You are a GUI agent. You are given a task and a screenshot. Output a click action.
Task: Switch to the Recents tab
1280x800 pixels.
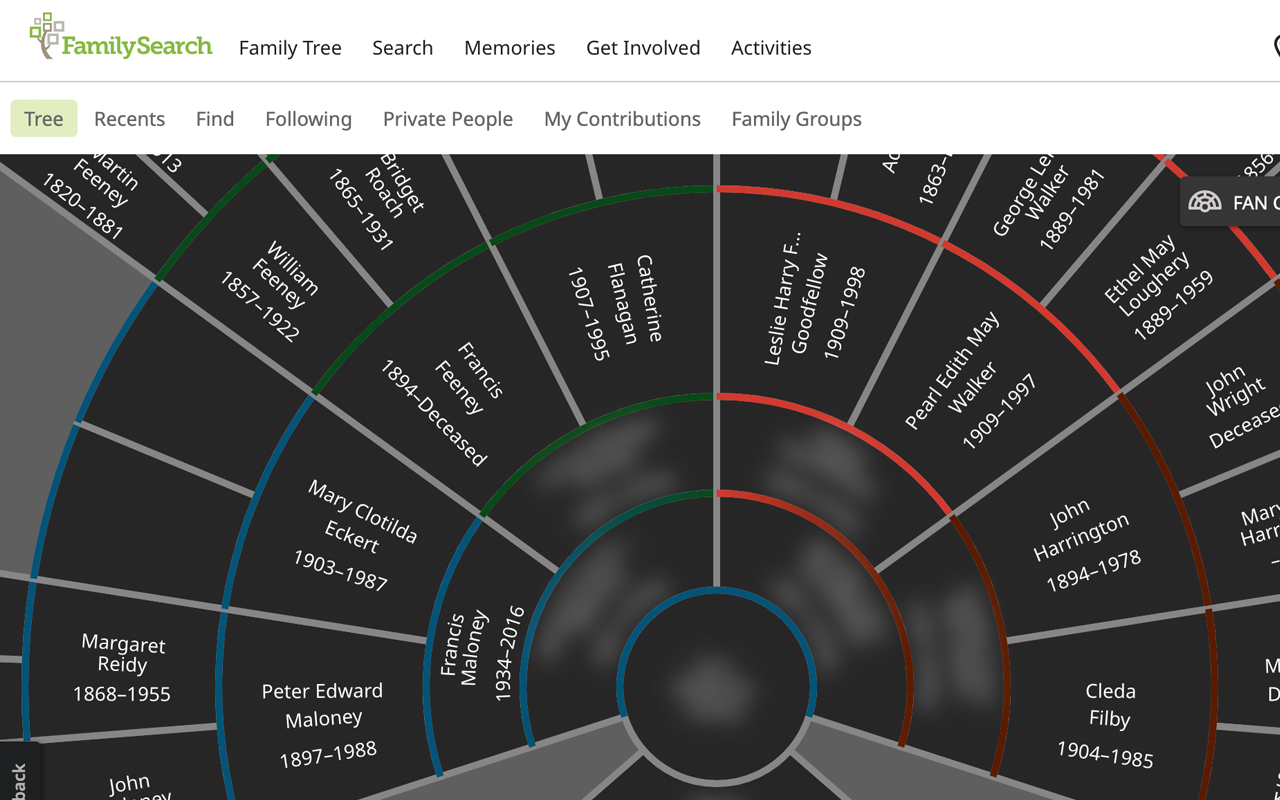(129, 119)
